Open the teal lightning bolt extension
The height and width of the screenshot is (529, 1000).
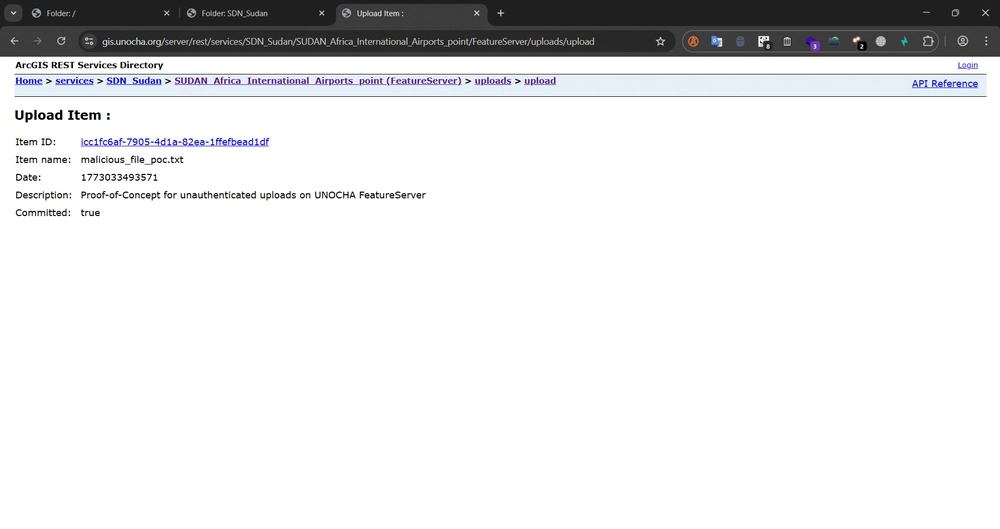coord(904,41)
